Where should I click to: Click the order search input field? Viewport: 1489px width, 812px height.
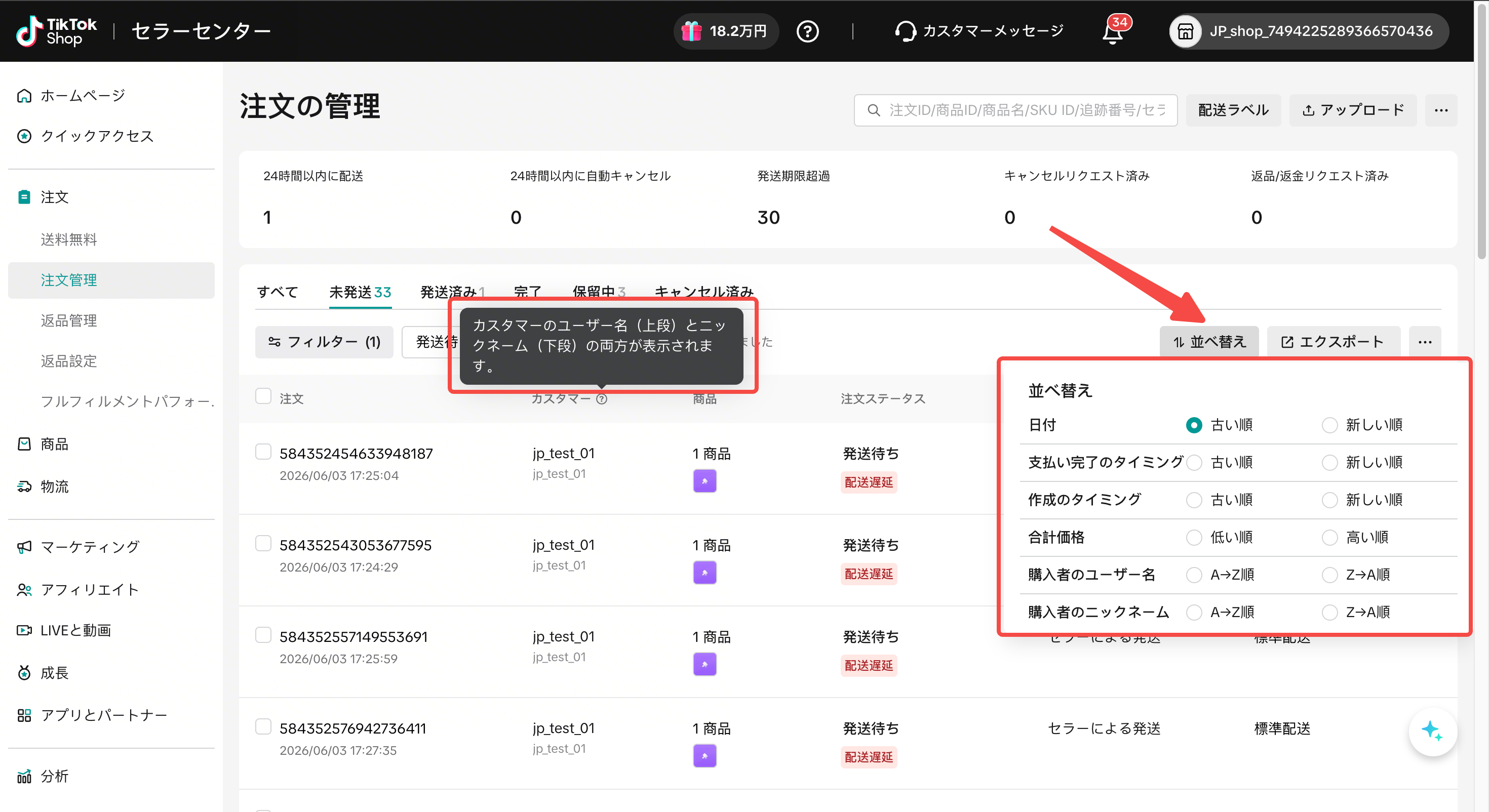1015,110
